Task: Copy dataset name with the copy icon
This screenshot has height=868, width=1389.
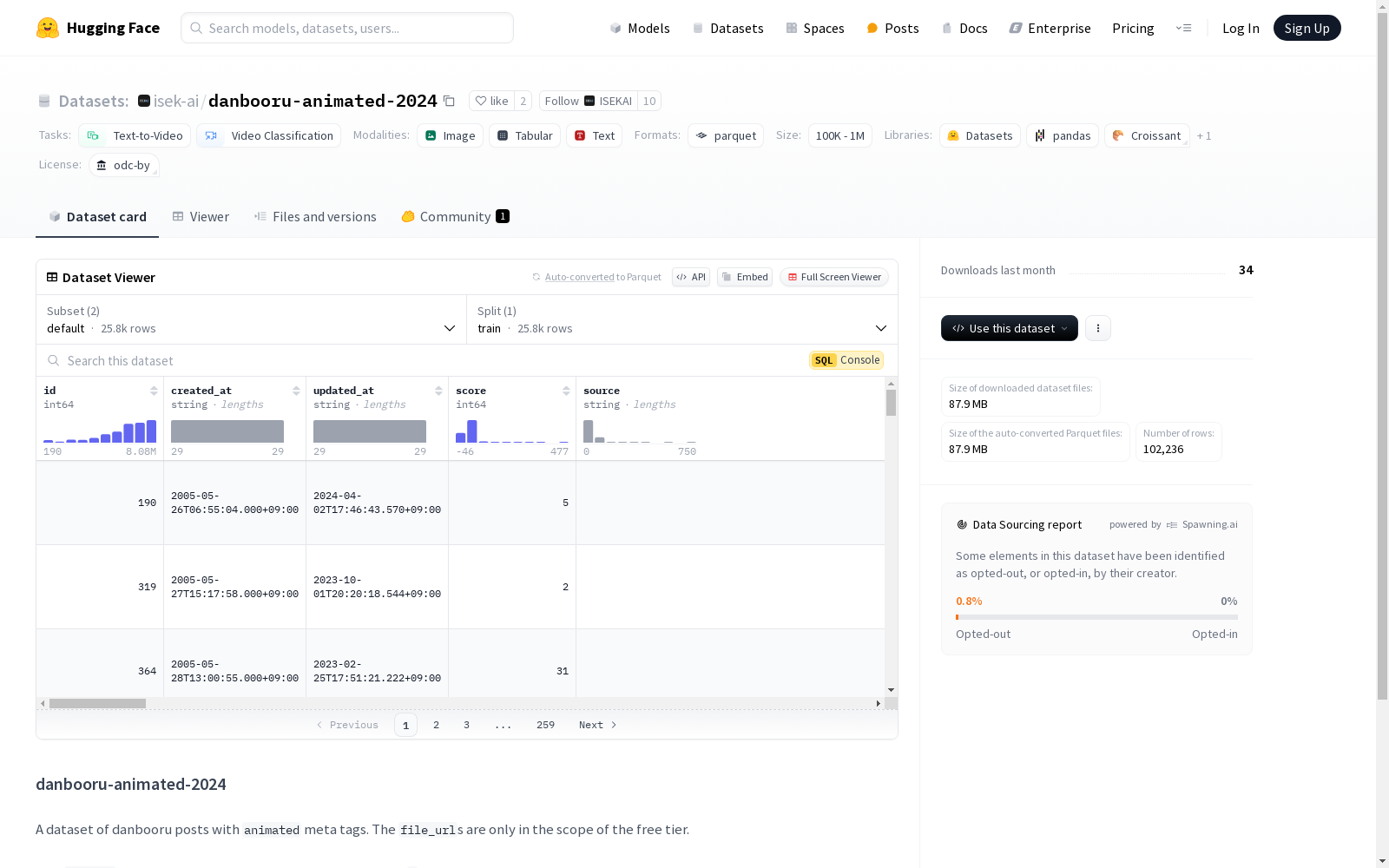Action: (x=449, y=101)
